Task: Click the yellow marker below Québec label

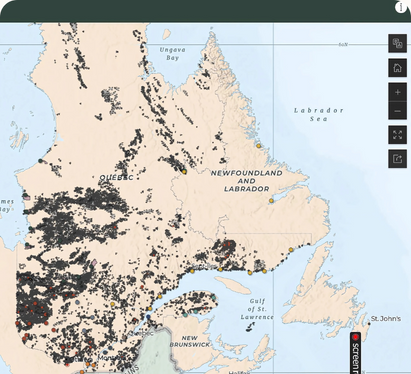Action: coord(184,171)
